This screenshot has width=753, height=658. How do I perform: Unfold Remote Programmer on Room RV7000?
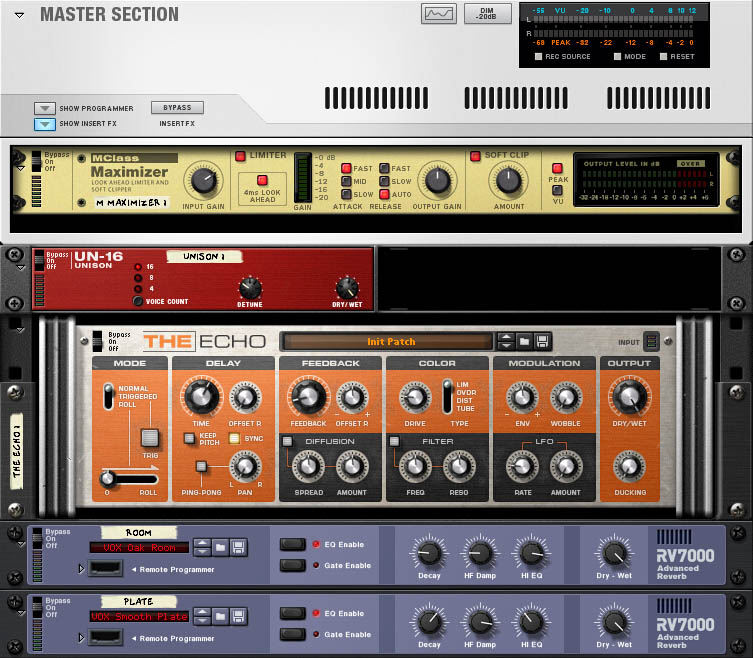coord(81,569)
